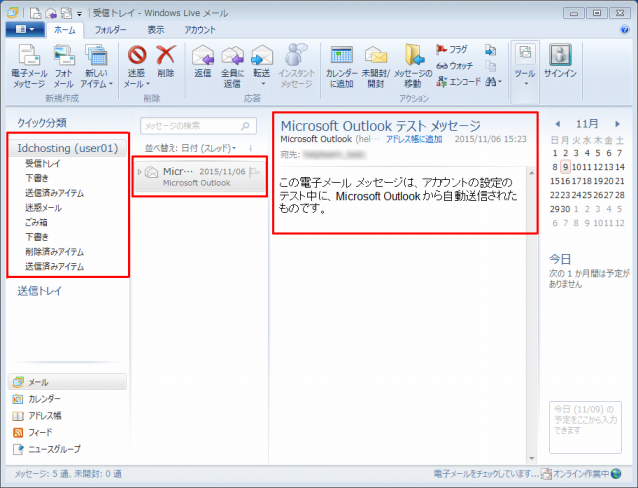Reply to the message (返信)
The width and height of the screenshot is (638, 488).
(202, 62)
